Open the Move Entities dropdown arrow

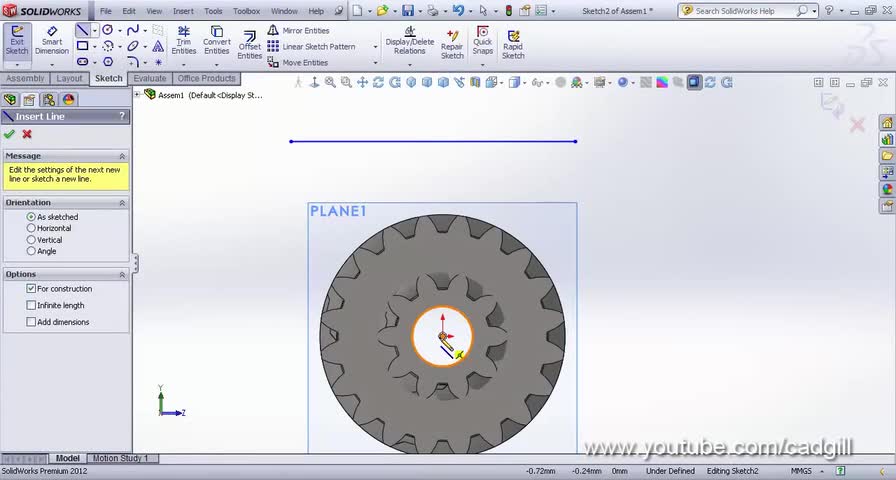[x=375, y=62]
